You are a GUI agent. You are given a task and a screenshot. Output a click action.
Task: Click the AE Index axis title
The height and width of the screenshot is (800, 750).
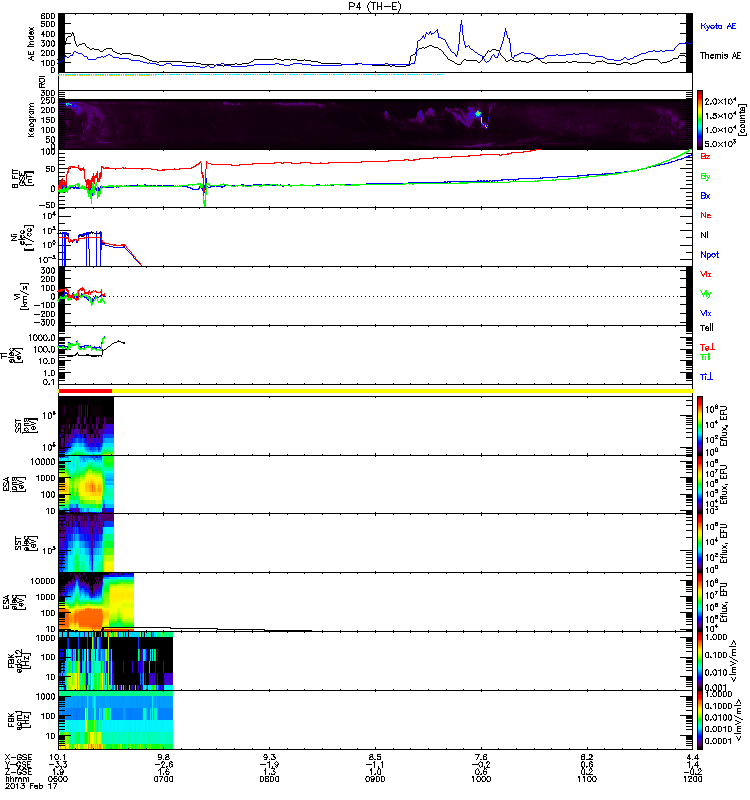(x=31, y=44)
